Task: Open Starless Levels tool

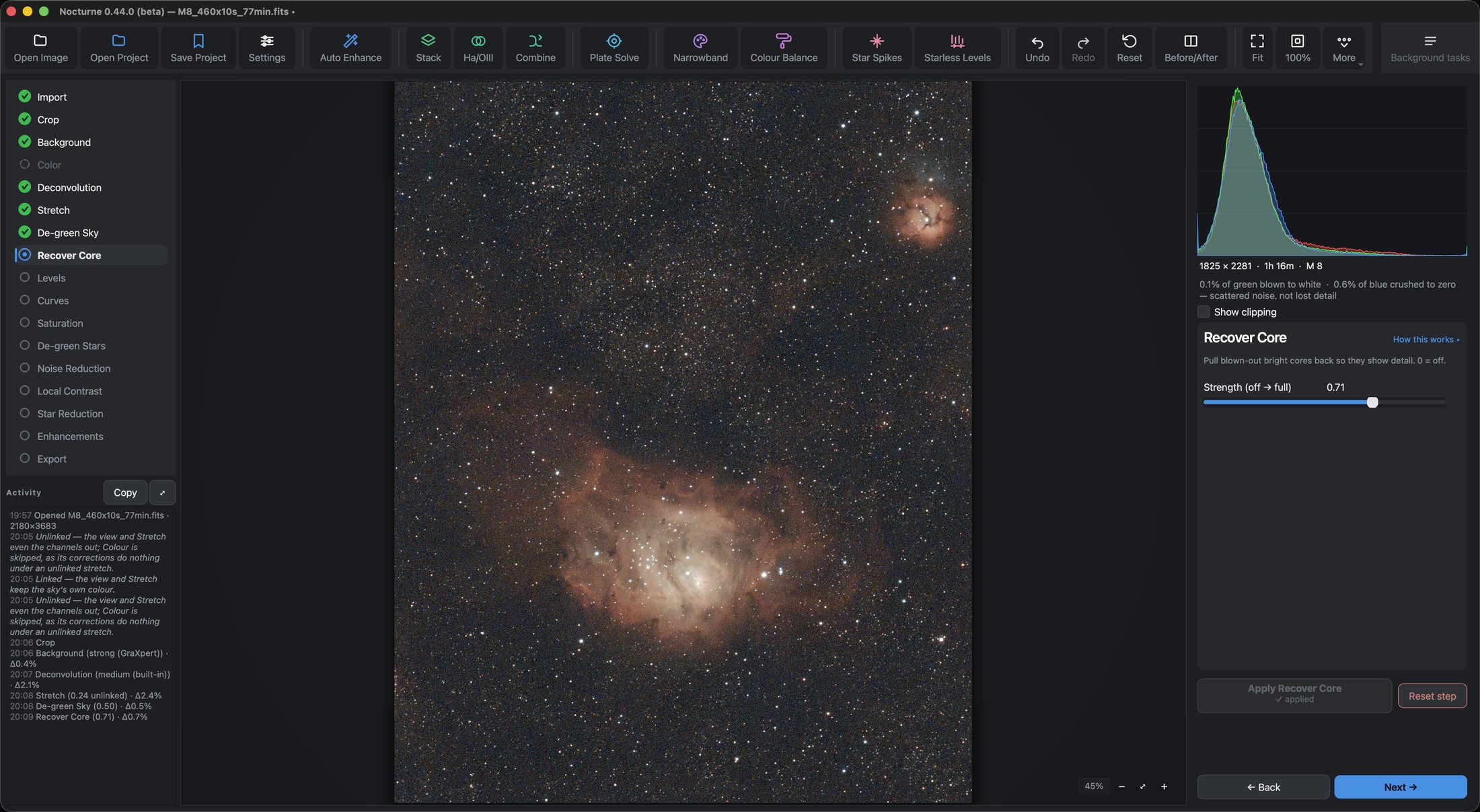Action: point(957,48)
